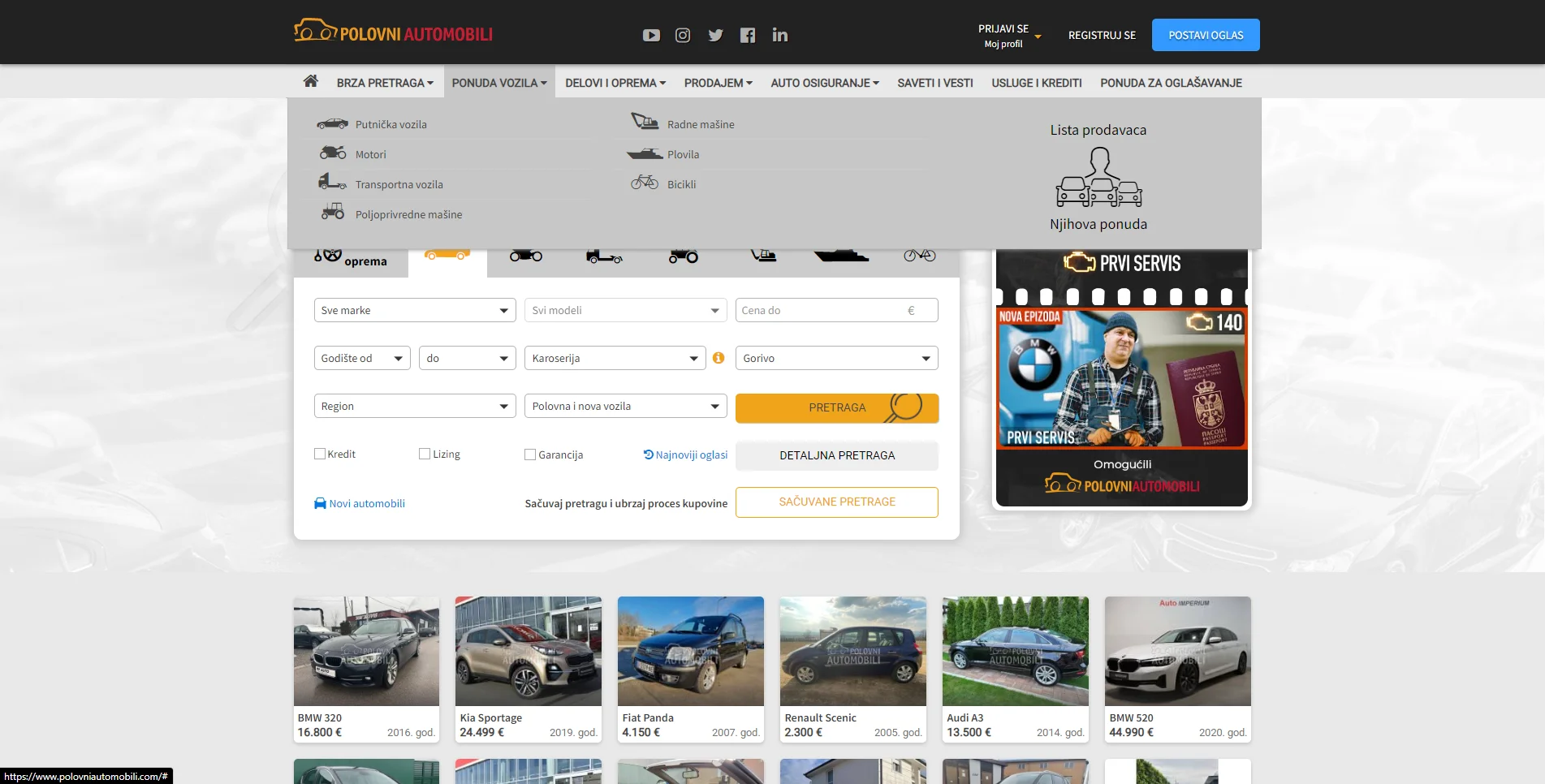Open the Delovi i oprema menu

tap(615, 83)
